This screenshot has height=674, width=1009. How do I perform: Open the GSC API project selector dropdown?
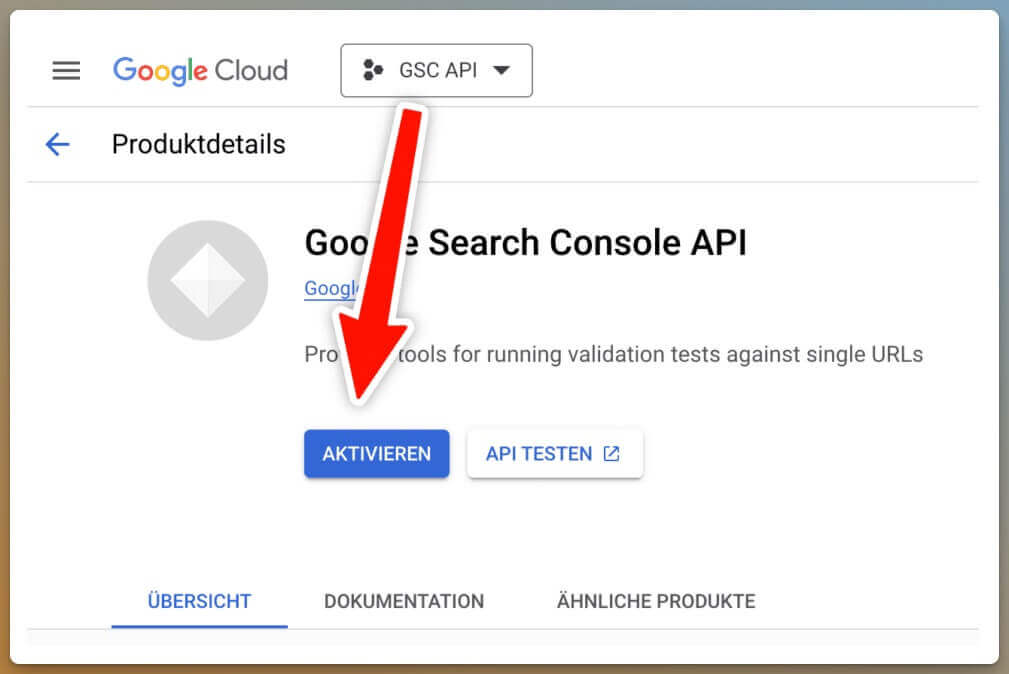click(436, 70)
